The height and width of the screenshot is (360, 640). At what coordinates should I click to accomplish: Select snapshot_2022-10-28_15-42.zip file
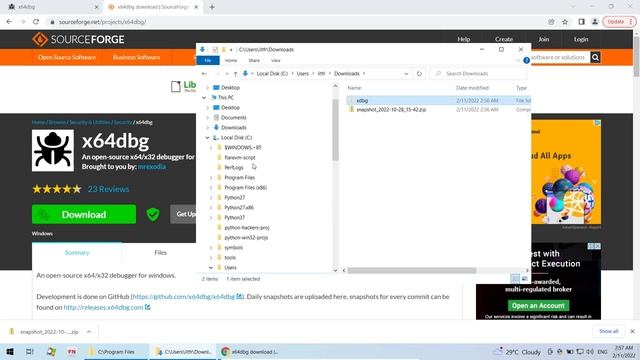click(391, 110)
